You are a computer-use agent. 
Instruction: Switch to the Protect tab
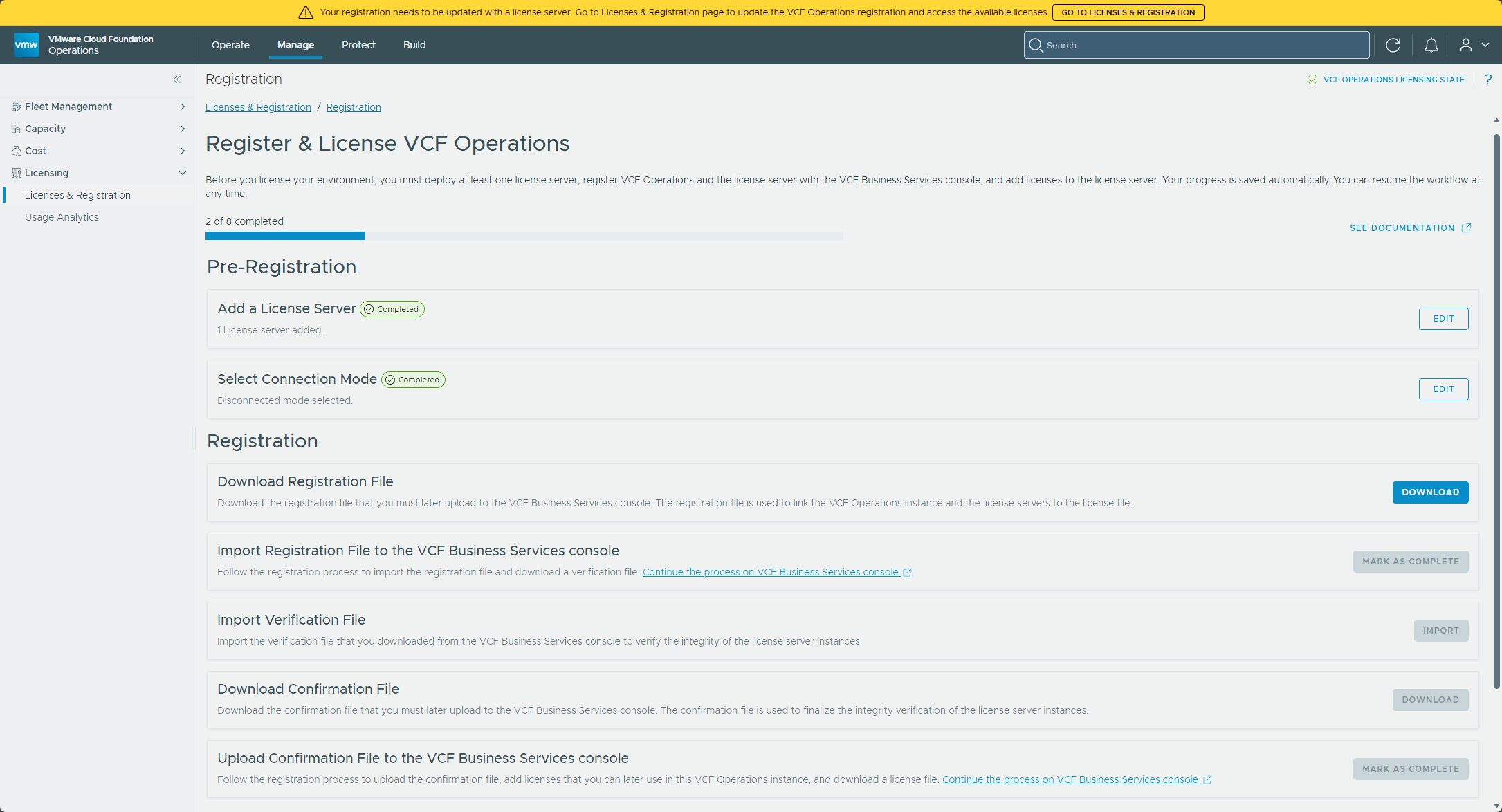[358, 45]
